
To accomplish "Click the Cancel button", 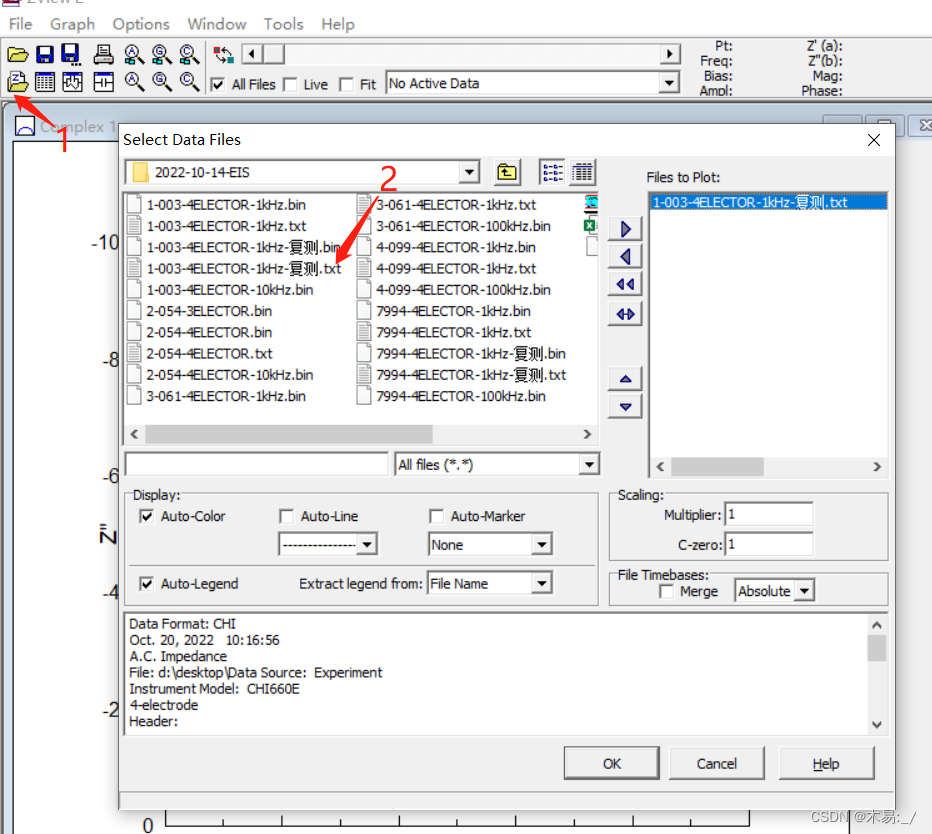I will pyautogui.click(x=717, y=763).
